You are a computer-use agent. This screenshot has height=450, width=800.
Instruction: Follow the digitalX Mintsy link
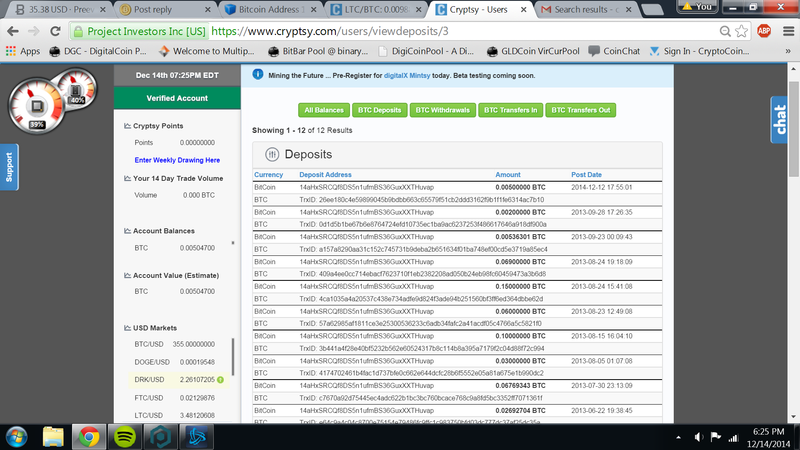tap(407, 76)
